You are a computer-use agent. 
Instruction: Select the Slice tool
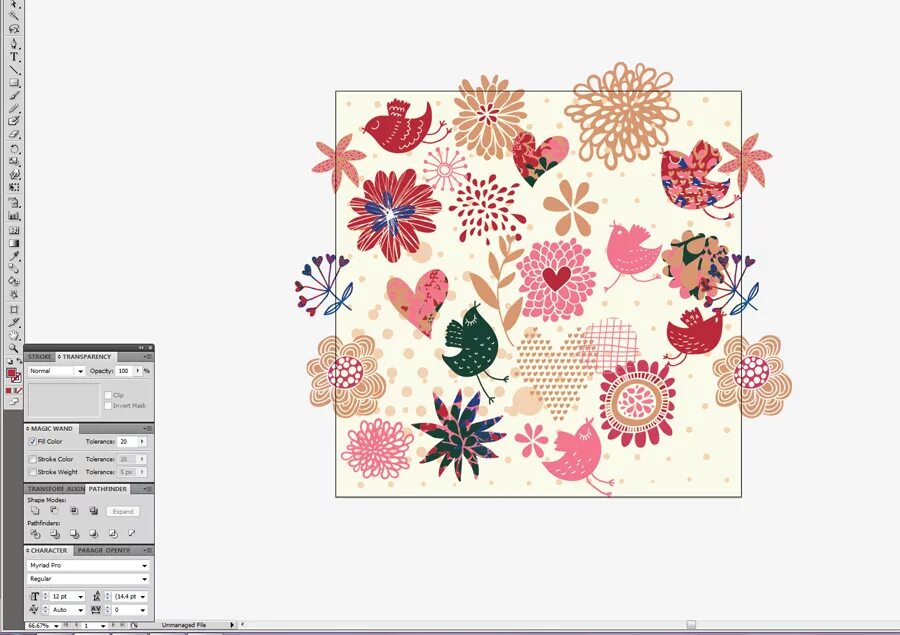pos(14,323)
